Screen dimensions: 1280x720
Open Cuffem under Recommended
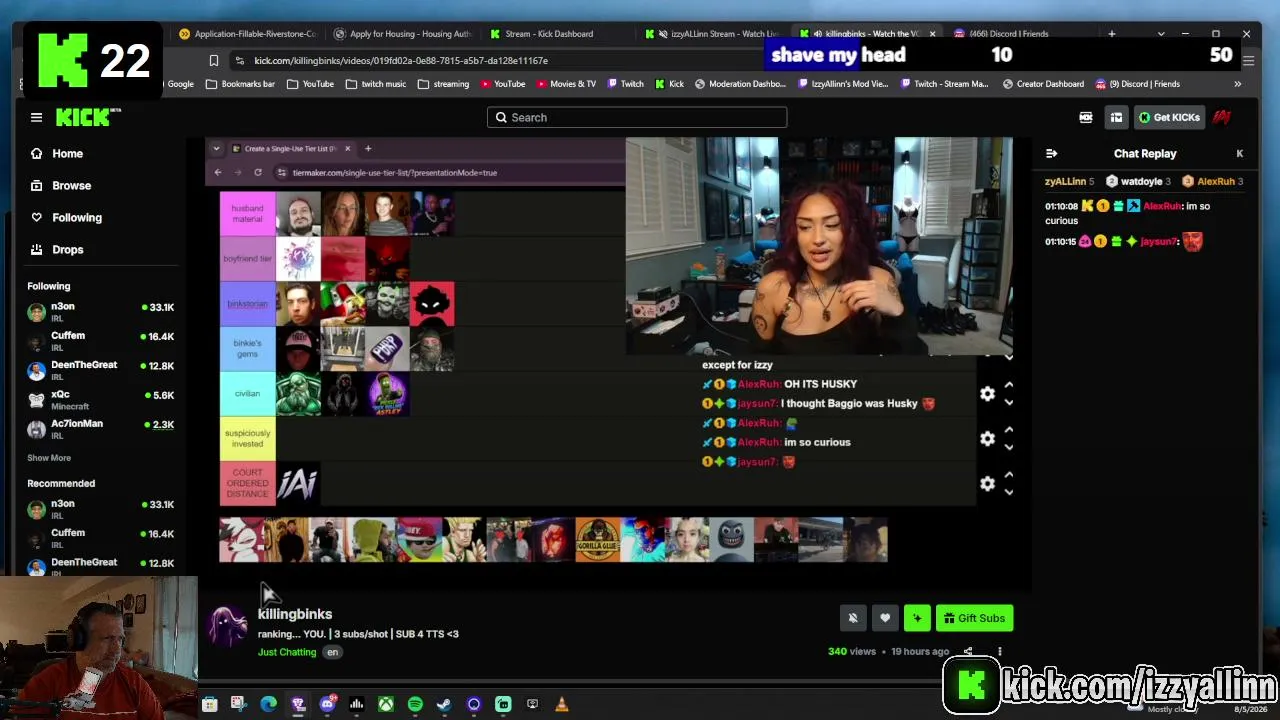(x=100, y=538)
